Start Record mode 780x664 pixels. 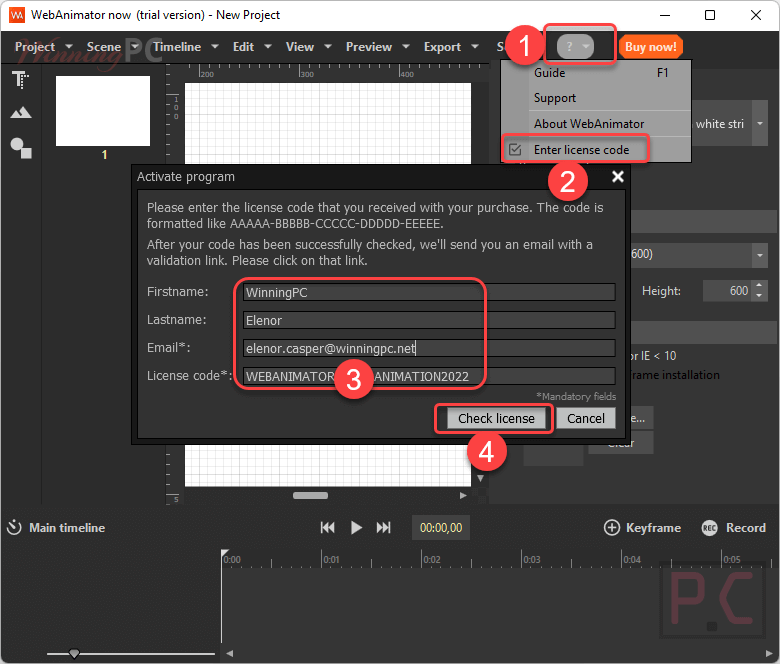pos(734,528)
